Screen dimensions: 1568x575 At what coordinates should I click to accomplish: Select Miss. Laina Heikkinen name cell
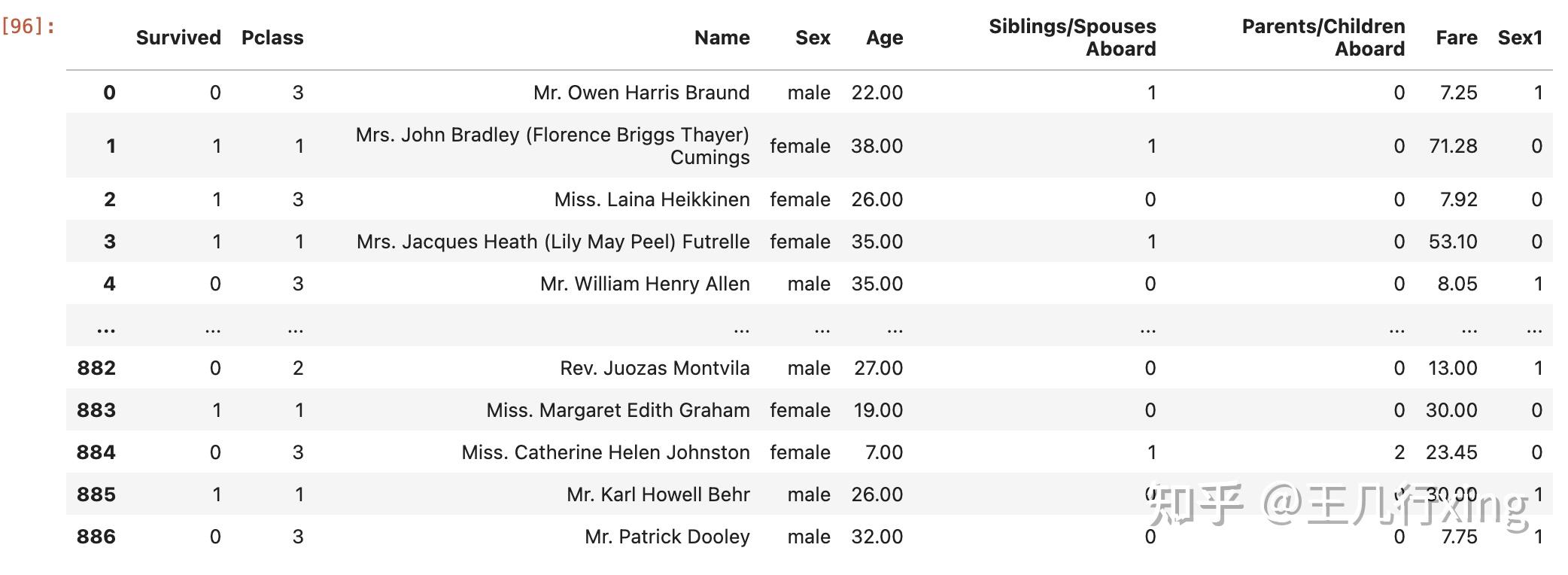pos(652,199)
